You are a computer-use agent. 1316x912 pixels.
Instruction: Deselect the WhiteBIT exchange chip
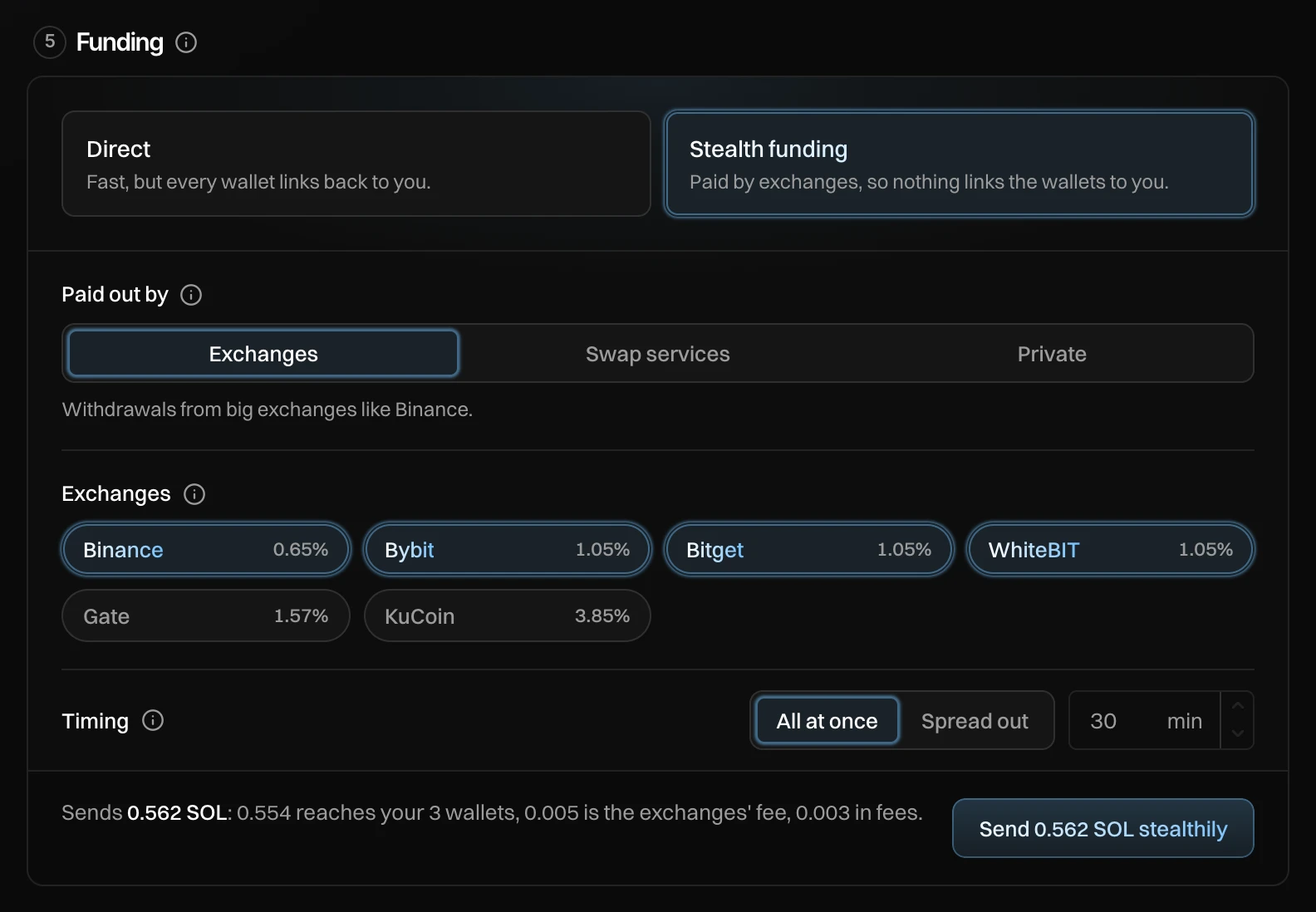coord(1111,549)
